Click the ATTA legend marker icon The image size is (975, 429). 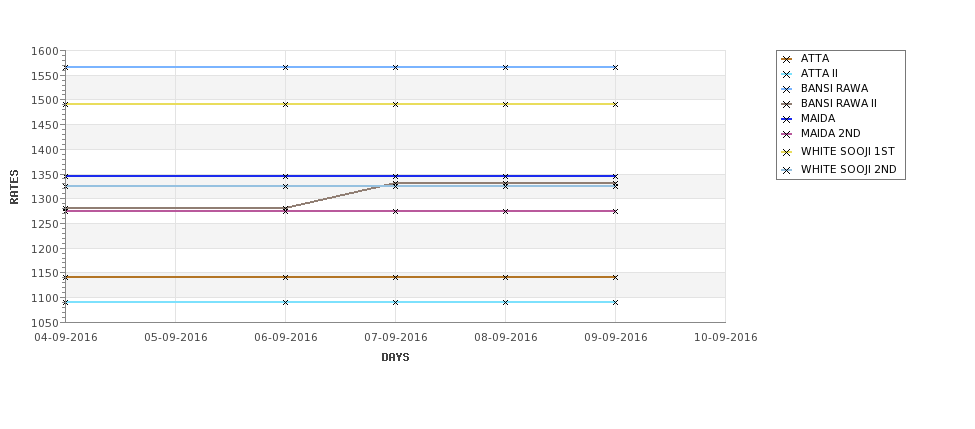[x=787, y=59]
